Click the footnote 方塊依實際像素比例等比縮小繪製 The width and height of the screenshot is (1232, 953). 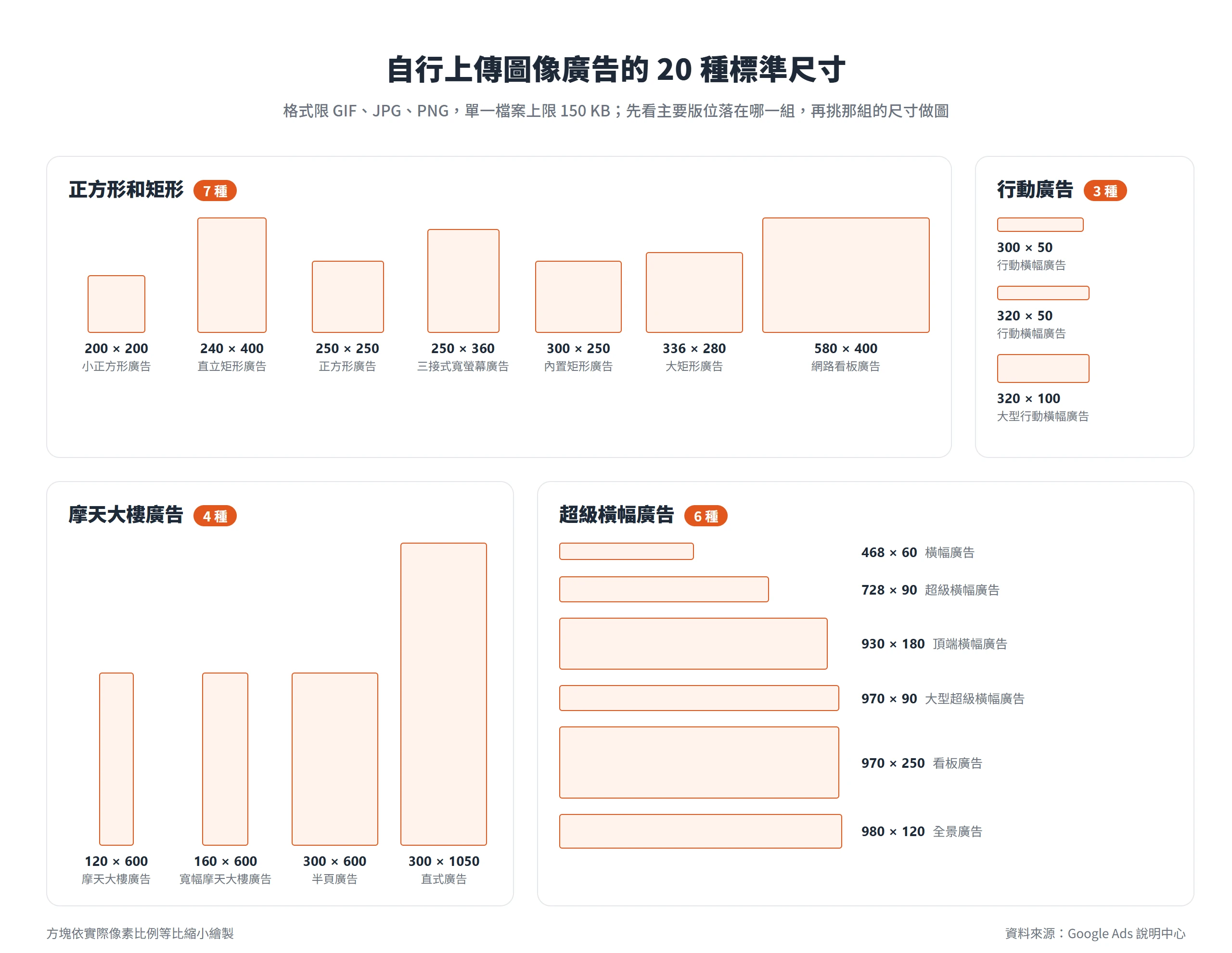click(x=140, y=933)
